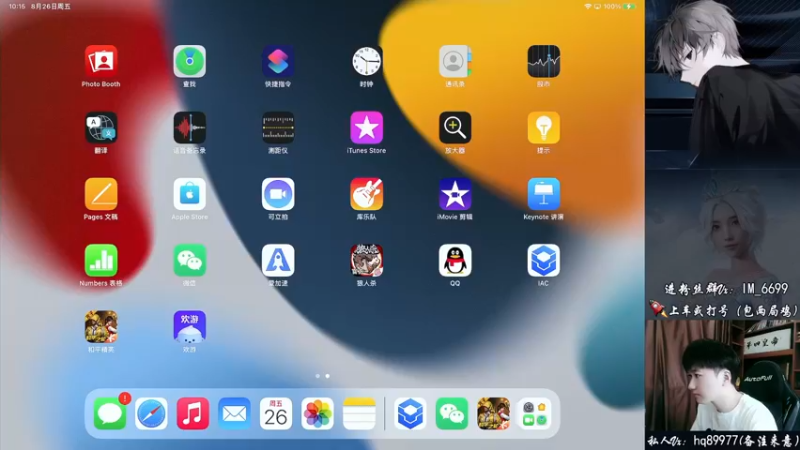
Task: Launch the Numbers 表格 app
Action: pyautogui.click(x=101, y=260)
